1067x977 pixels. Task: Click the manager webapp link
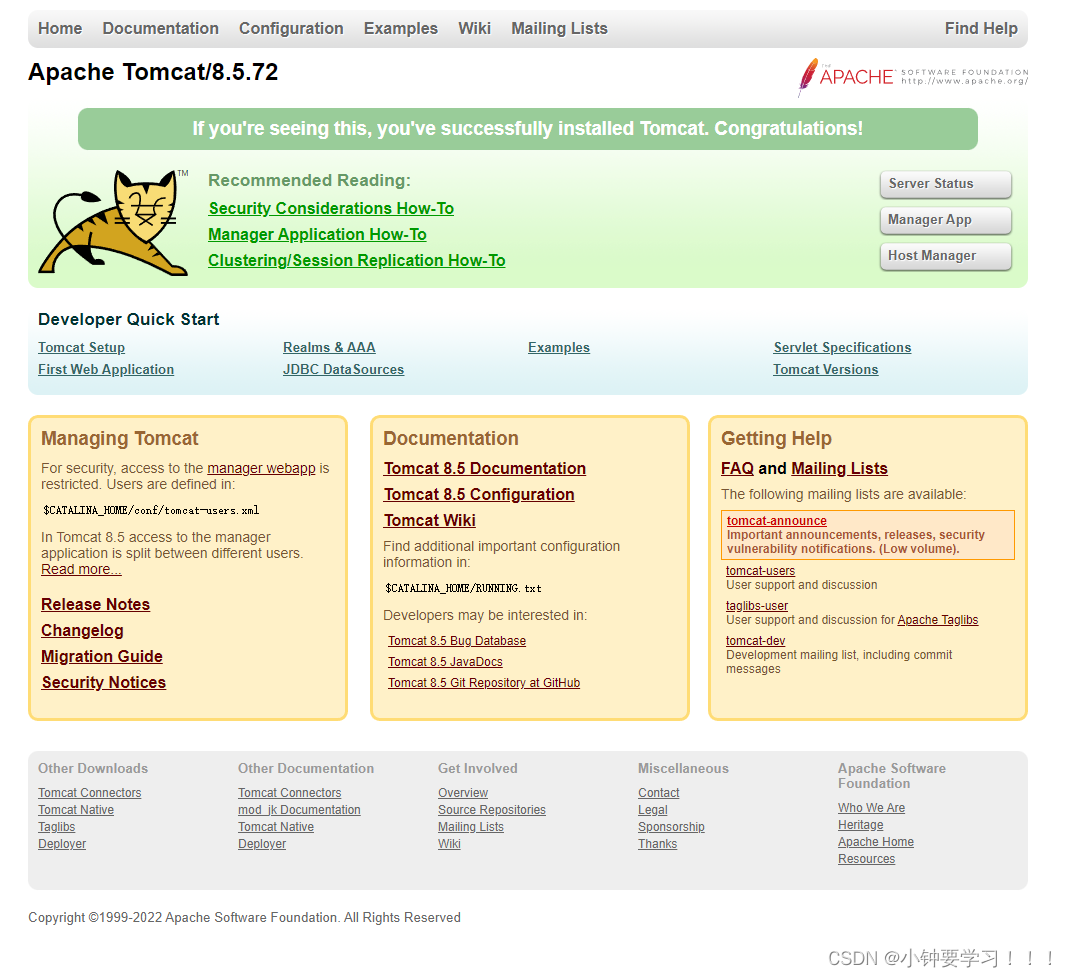pos(261,468)
